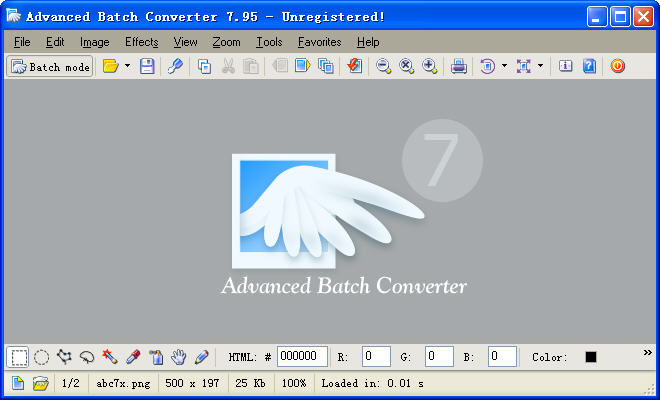Image resolution: width=660 pixels, height=400 pixels.
Task: Select the lasso selection tool
Action: pyautogui.click(x=87, y=357)
